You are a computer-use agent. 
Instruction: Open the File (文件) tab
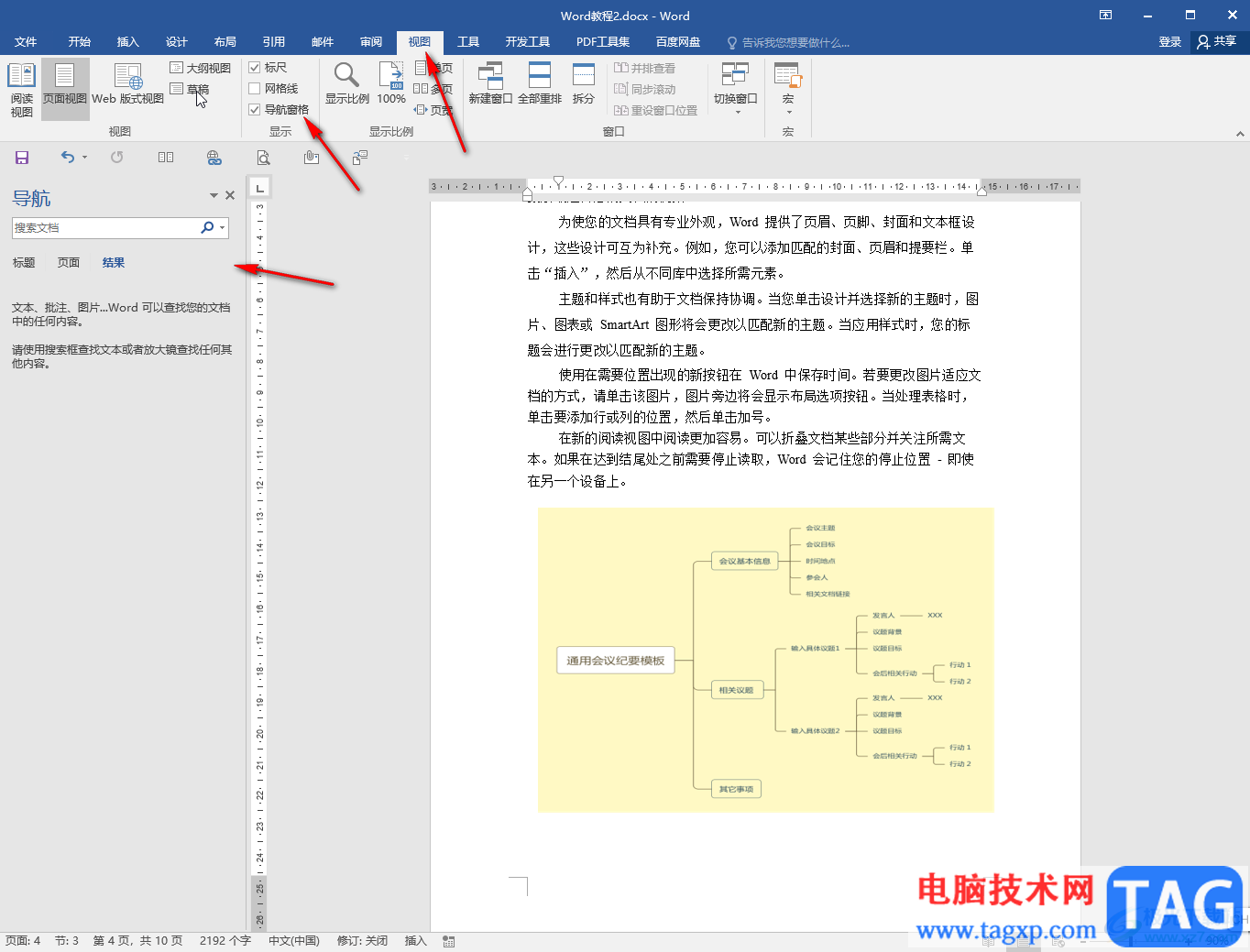26,42
